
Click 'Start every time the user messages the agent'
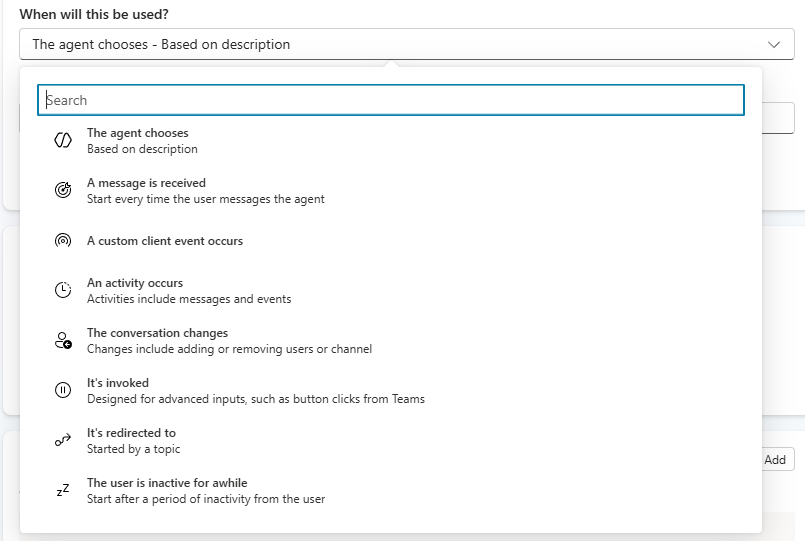pos(205,199)
